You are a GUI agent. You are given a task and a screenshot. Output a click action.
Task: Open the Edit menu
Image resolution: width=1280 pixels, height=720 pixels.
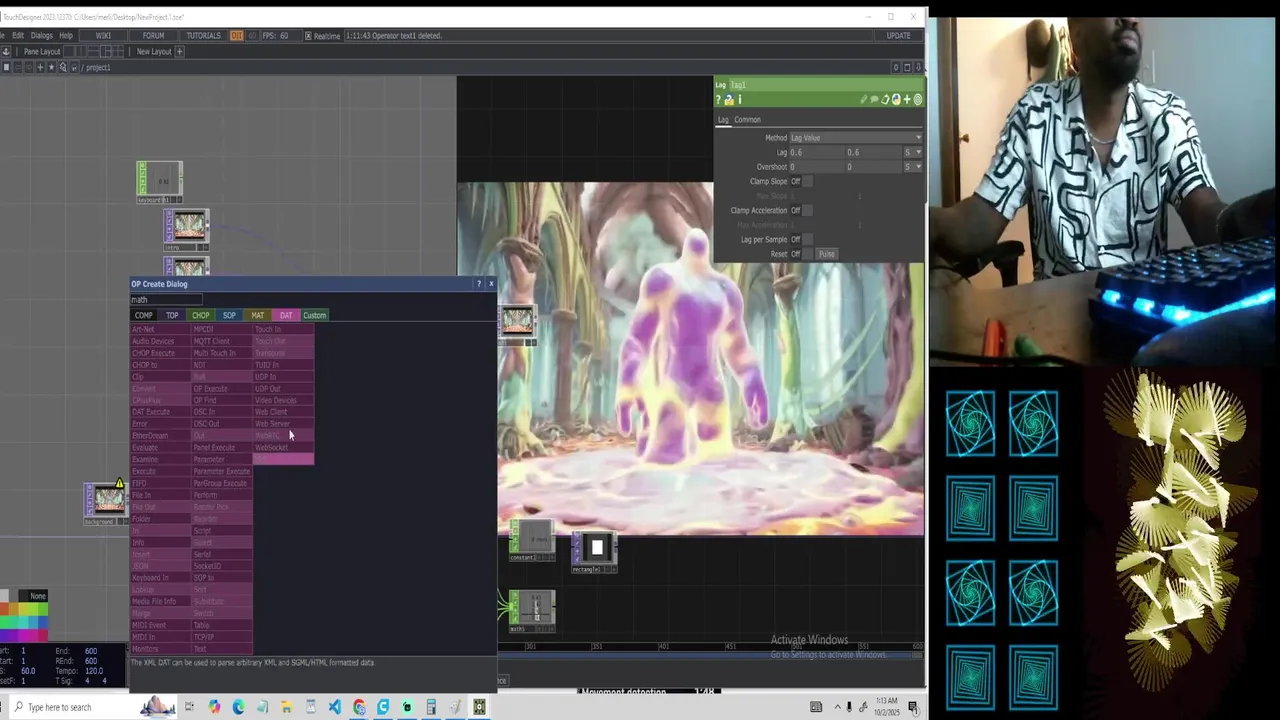pos(18,35)
